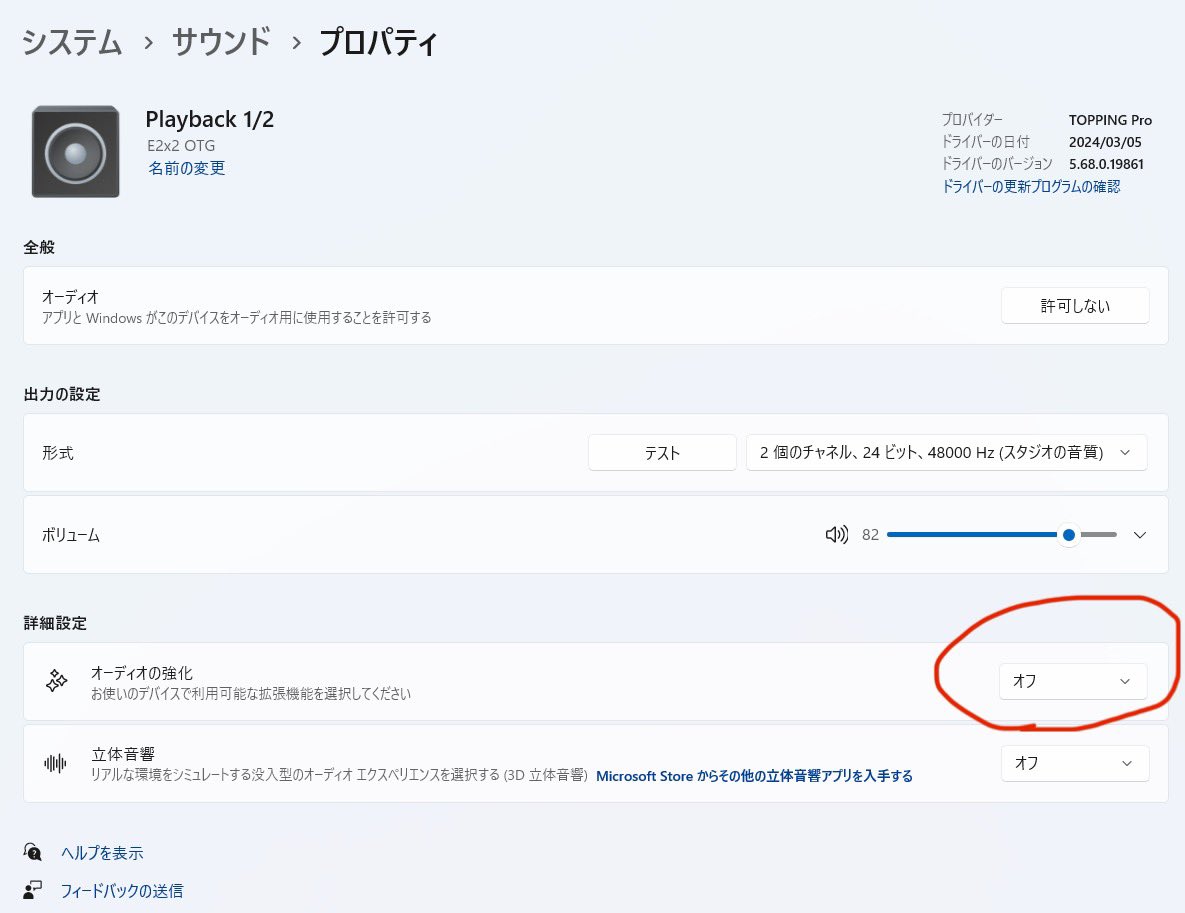The width and height of the screenshot is (1185, 913).
Task: Click the volume value 82
Action: [871, 535]
